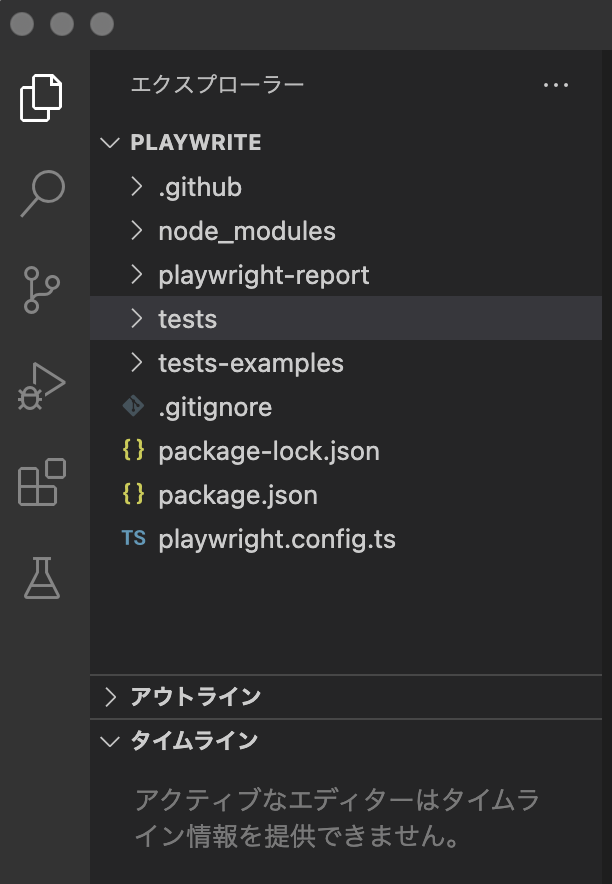This screenshot has height=884, width=612.
Task: Expand the playwright-report folder chevron
Action: pyautogui.click(x=136, y=274)
